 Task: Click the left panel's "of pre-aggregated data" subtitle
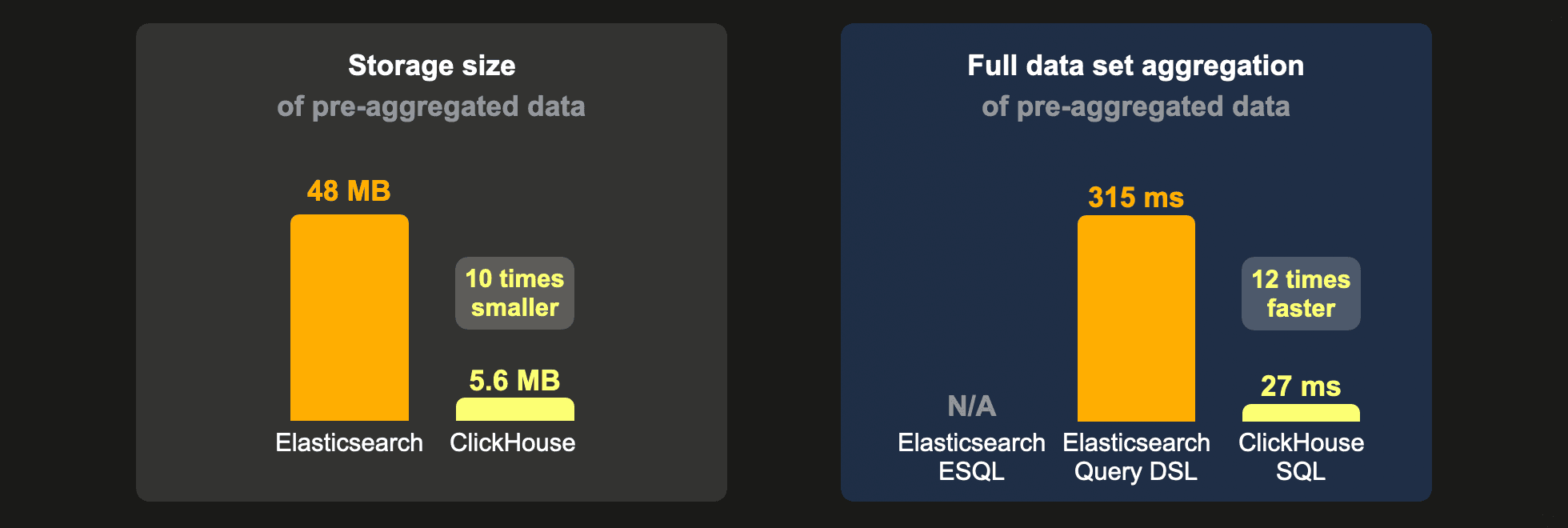point(431,106)
